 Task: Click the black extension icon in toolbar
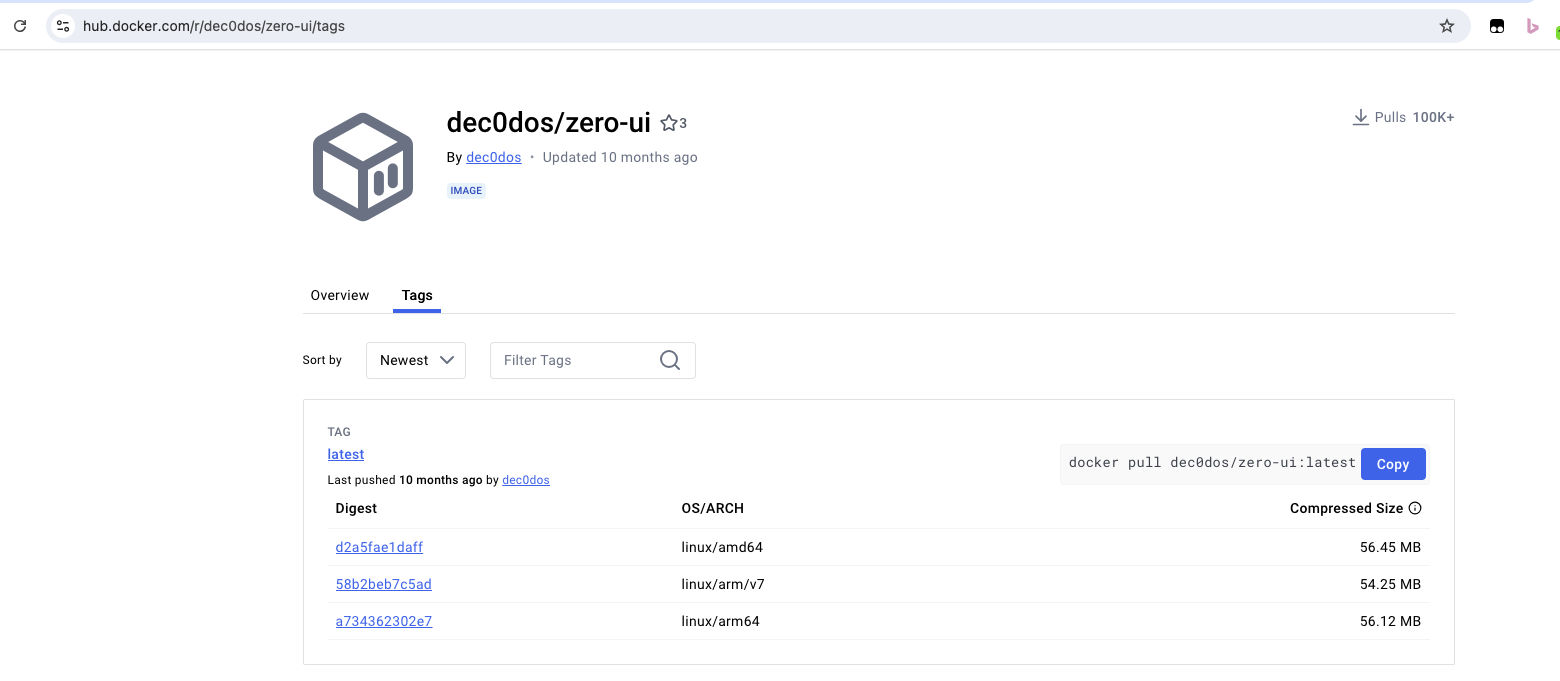1497,27
